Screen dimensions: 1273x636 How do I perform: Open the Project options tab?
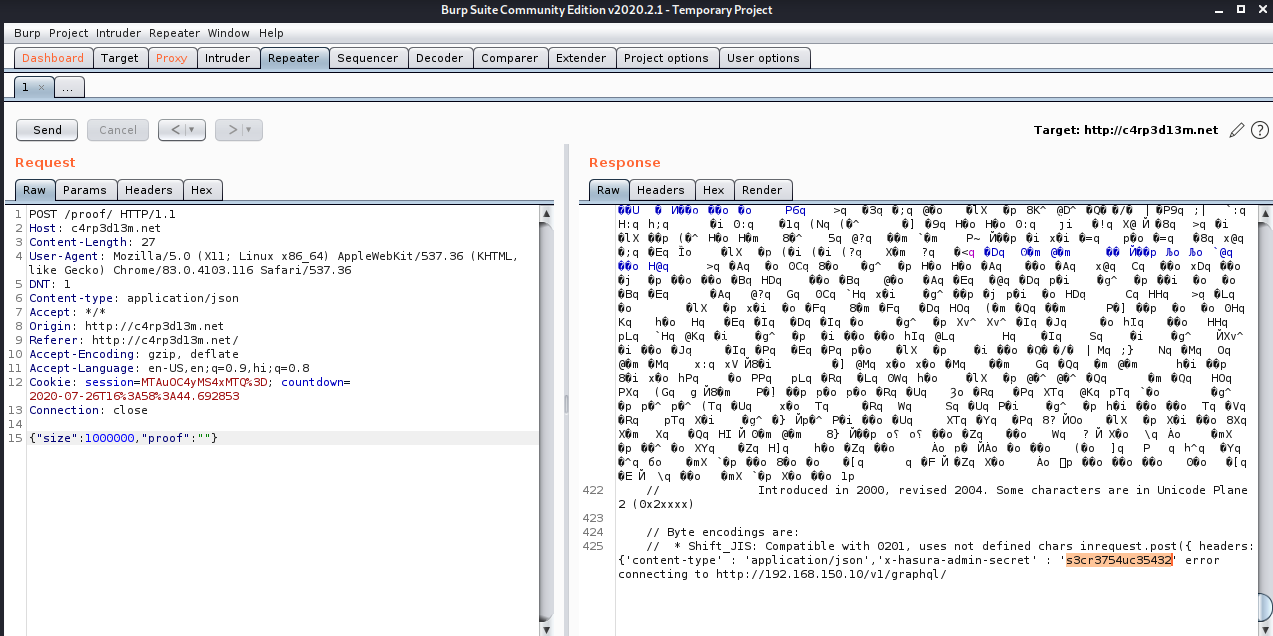coord(666,58)
